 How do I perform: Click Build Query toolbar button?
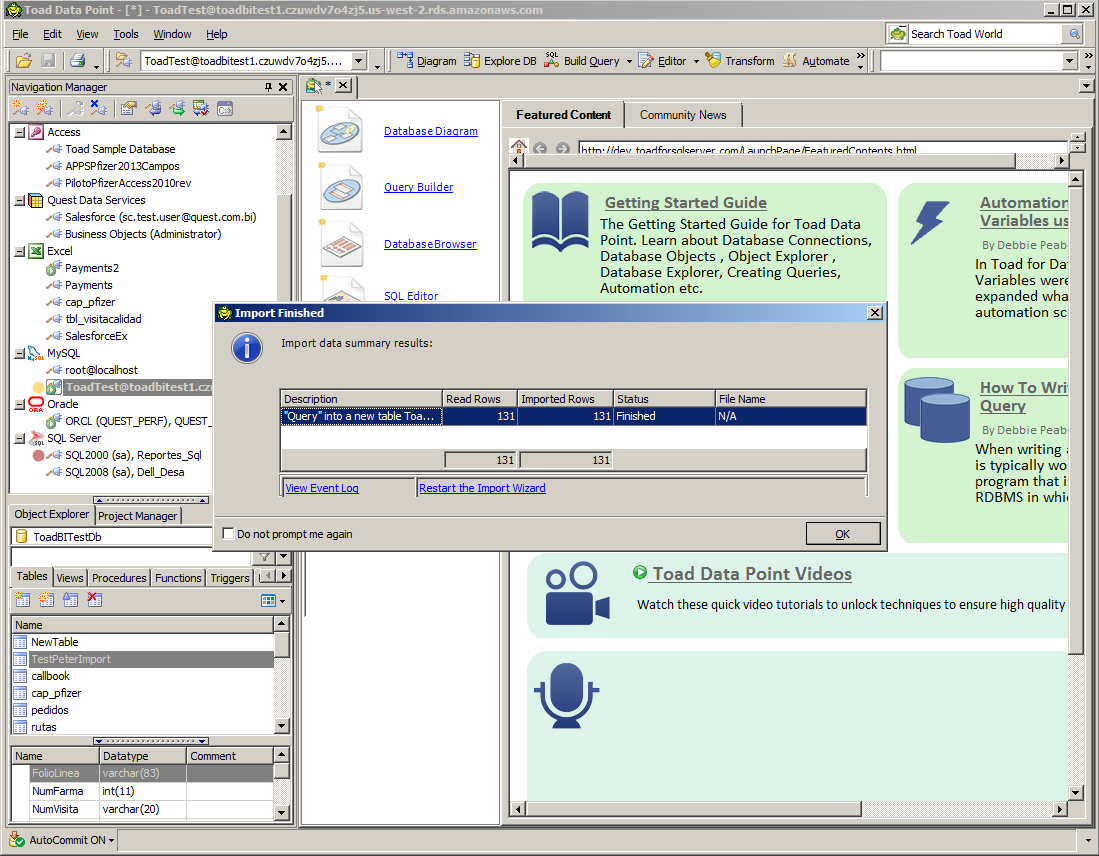click(x=583, y=61)
